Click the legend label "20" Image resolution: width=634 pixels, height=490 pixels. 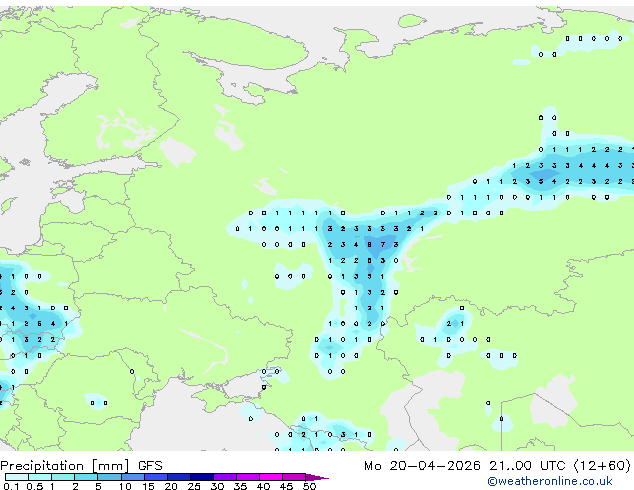point(171,486)
